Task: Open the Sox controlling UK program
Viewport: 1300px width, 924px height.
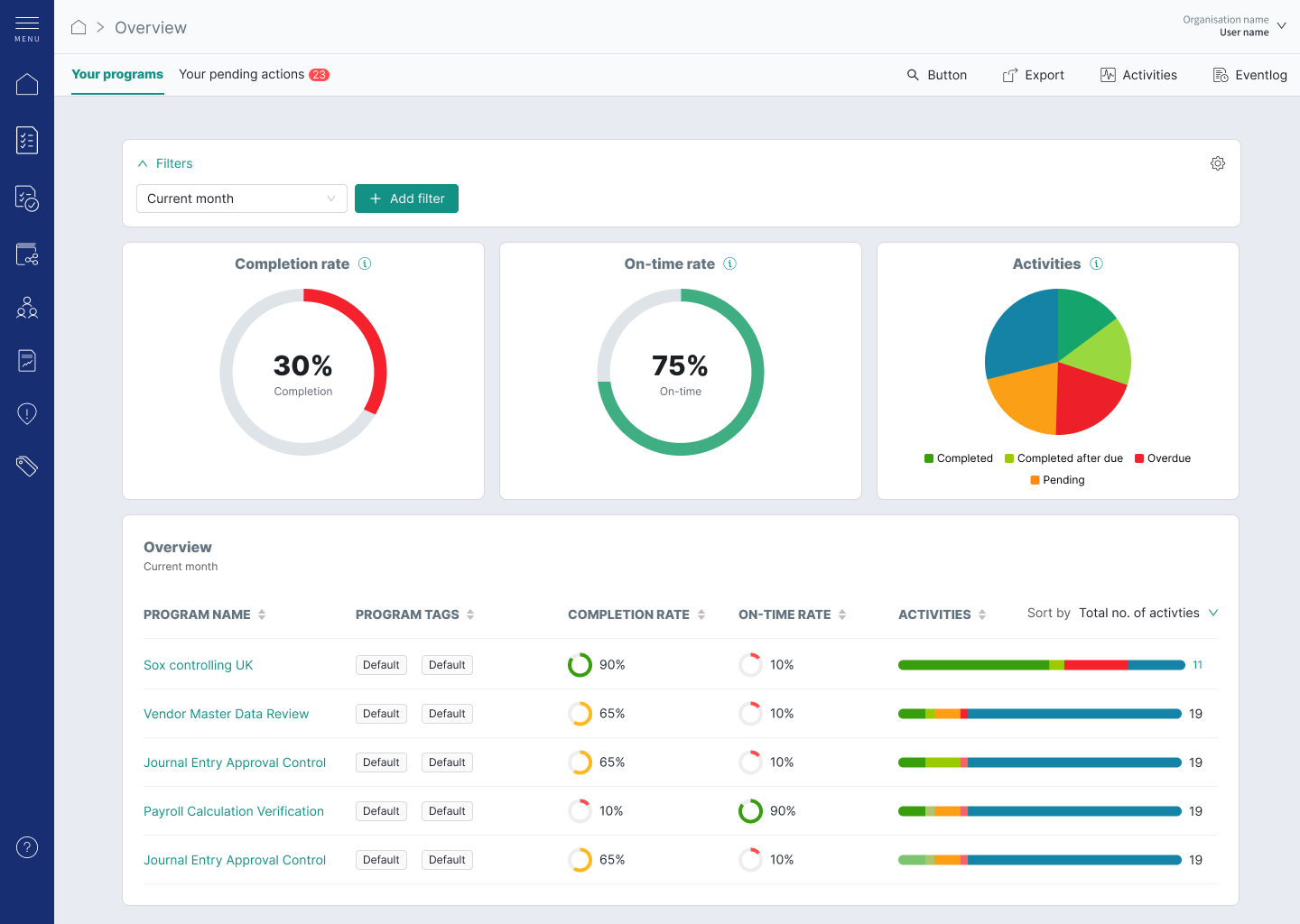Action: pos(198,665)
